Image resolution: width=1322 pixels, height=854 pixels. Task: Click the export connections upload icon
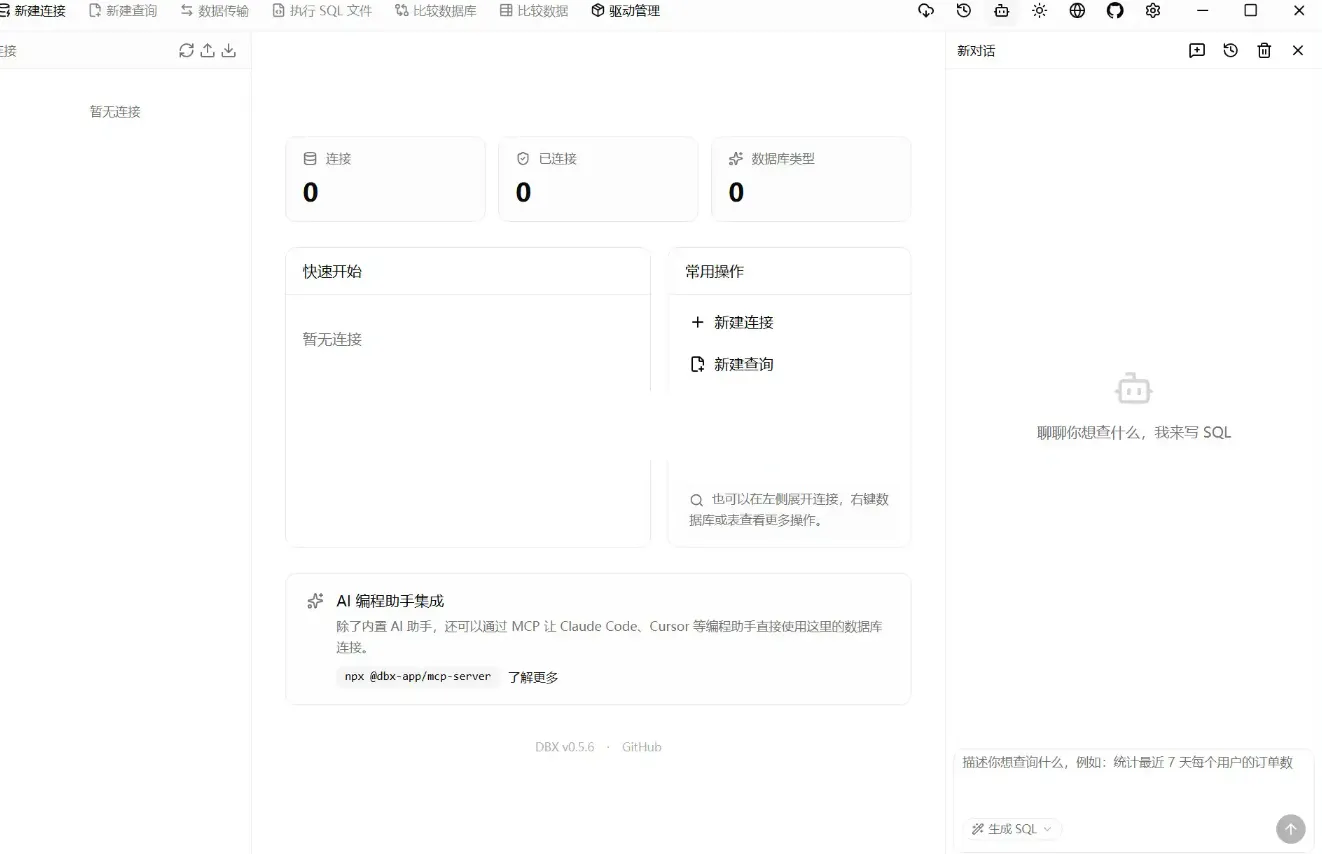[x=208, y=51]
